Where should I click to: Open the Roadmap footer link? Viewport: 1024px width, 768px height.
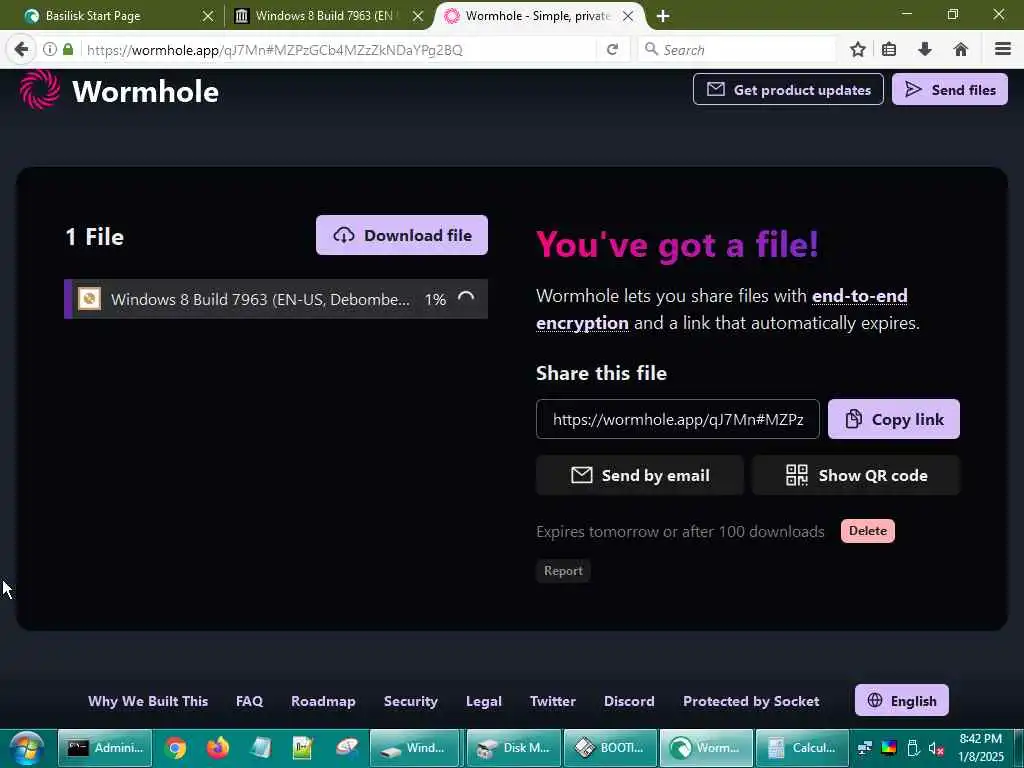tap(323, 701)
